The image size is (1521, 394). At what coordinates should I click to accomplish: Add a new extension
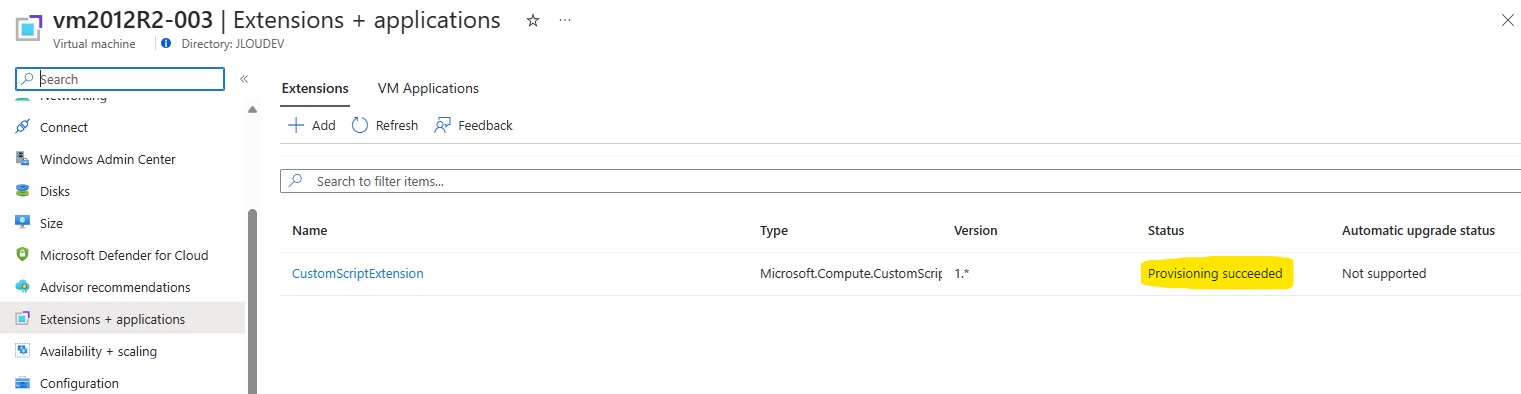pos(312,125)
